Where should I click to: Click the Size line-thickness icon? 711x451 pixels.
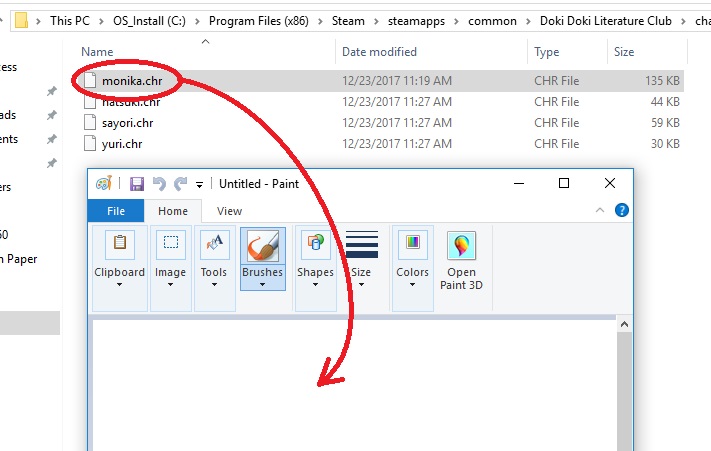pos(361,244)
